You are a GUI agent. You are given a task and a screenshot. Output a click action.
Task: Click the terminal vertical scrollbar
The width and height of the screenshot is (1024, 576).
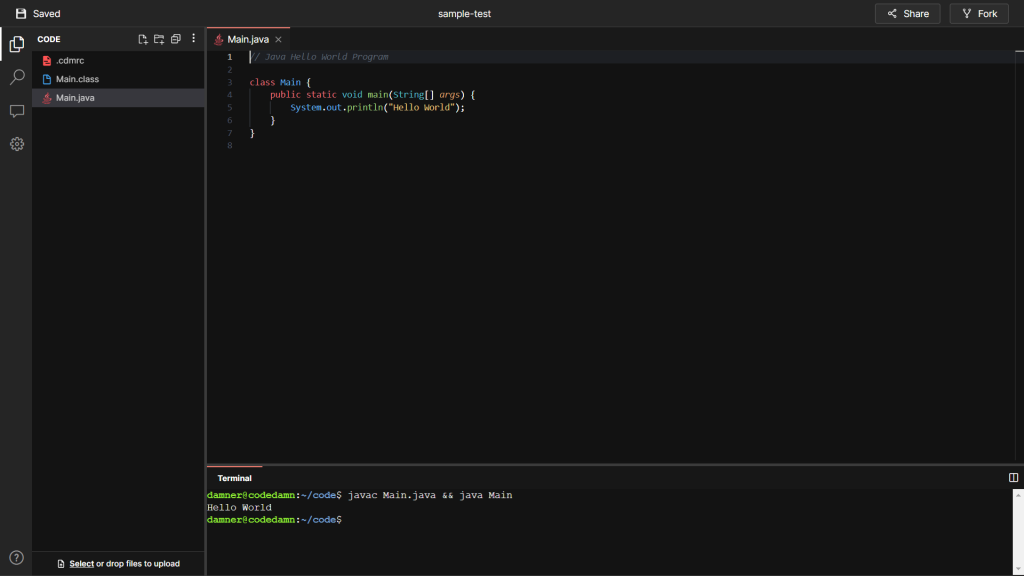(1017, 532)
